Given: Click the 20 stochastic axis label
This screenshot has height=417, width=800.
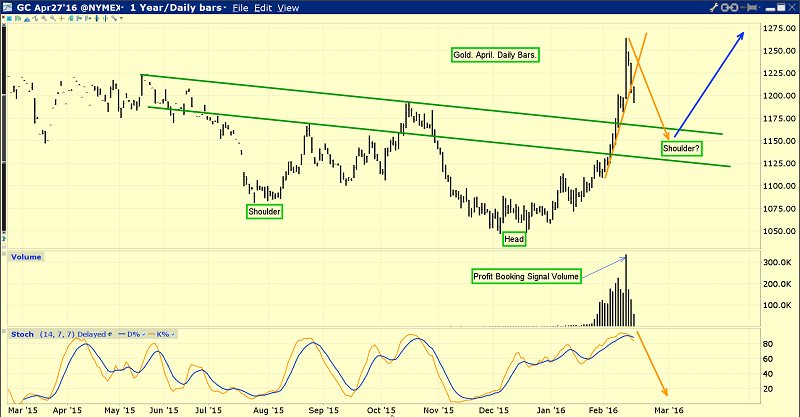Looking at the screenshot, I should (767, 389).
